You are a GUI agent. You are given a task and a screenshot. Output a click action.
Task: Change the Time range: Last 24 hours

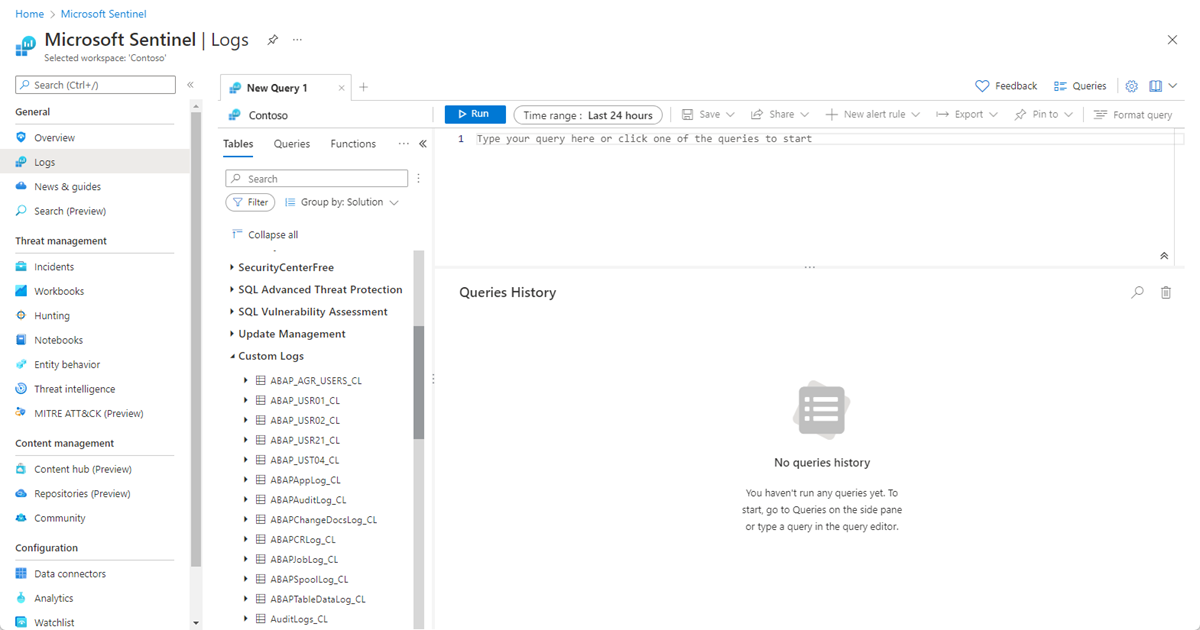[588, 115]
